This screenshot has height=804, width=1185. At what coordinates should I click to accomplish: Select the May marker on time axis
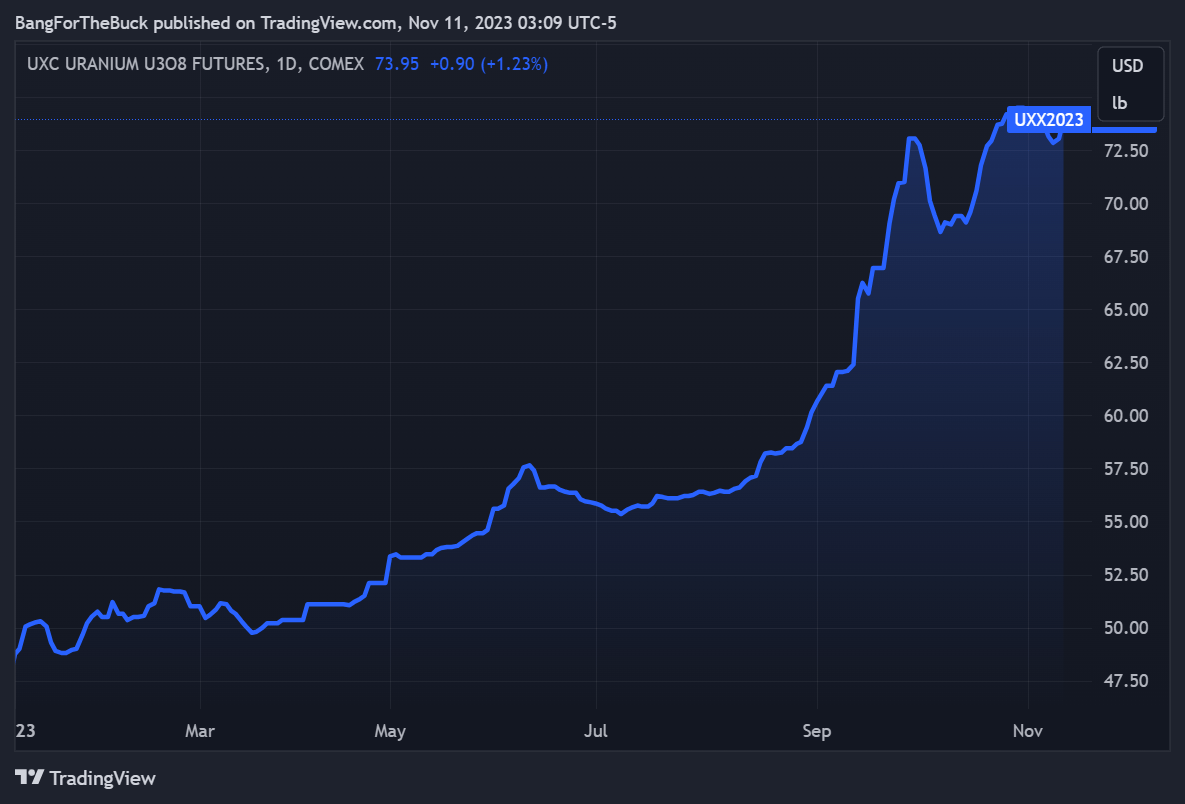tap(390, 731)
